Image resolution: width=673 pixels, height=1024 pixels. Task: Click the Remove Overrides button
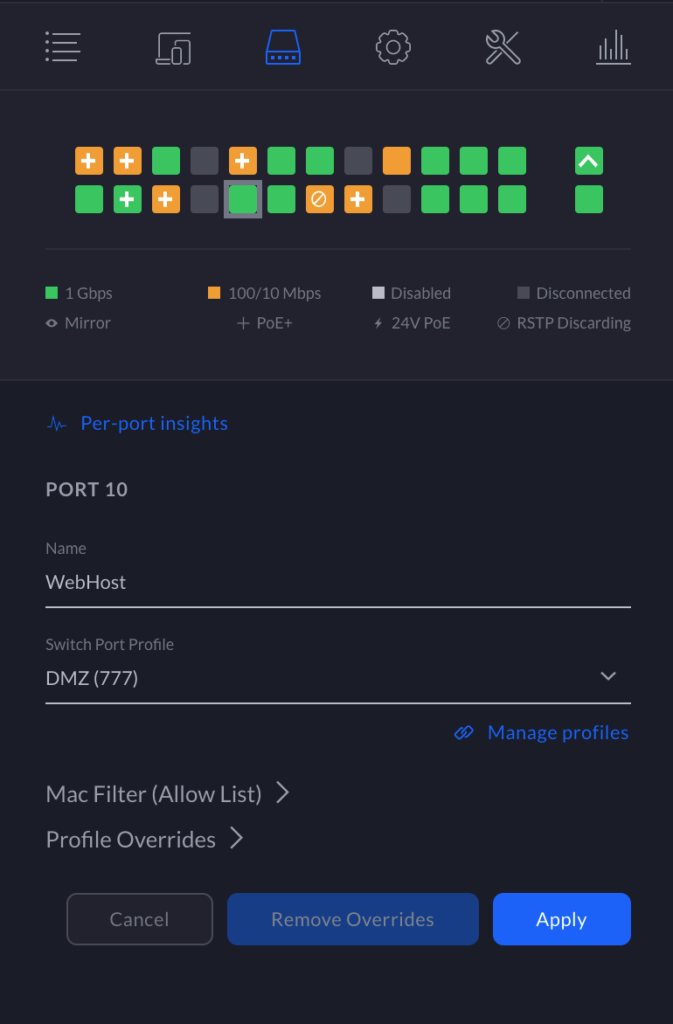pyautogui.click(x=352, y=919)
